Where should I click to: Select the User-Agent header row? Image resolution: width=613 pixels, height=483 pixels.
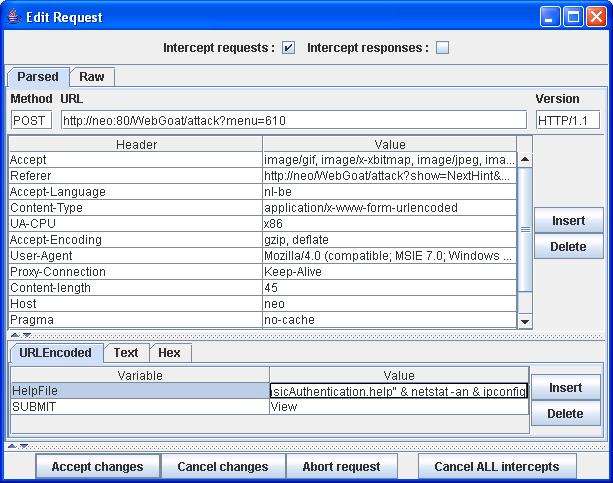click(x=134, y=256)
